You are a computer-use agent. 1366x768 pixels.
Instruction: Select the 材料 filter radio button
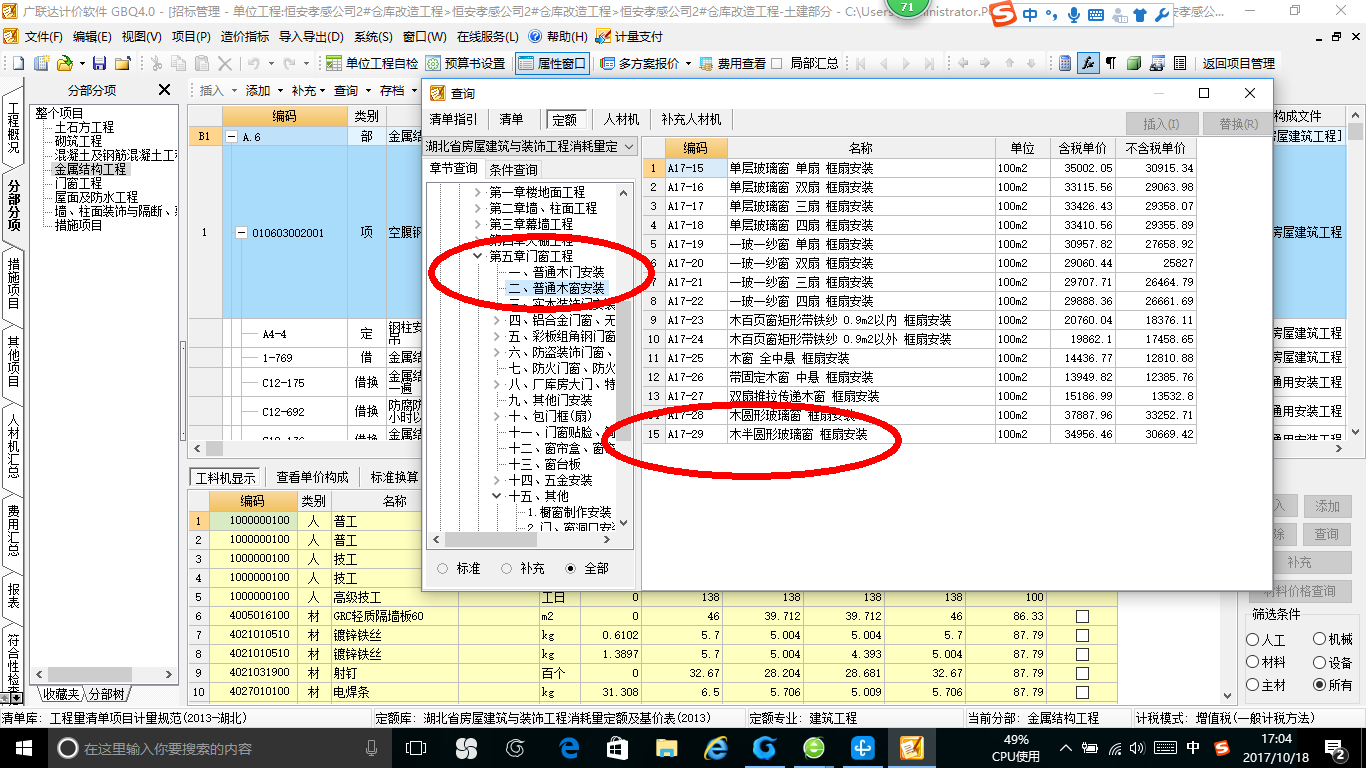[x=1253, y=662]
